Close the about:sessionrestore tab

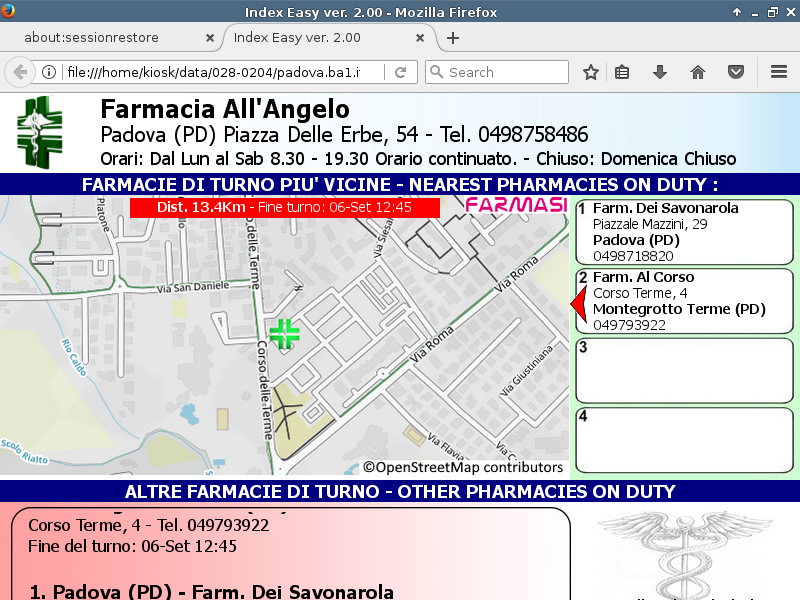[x=209, y=38]
